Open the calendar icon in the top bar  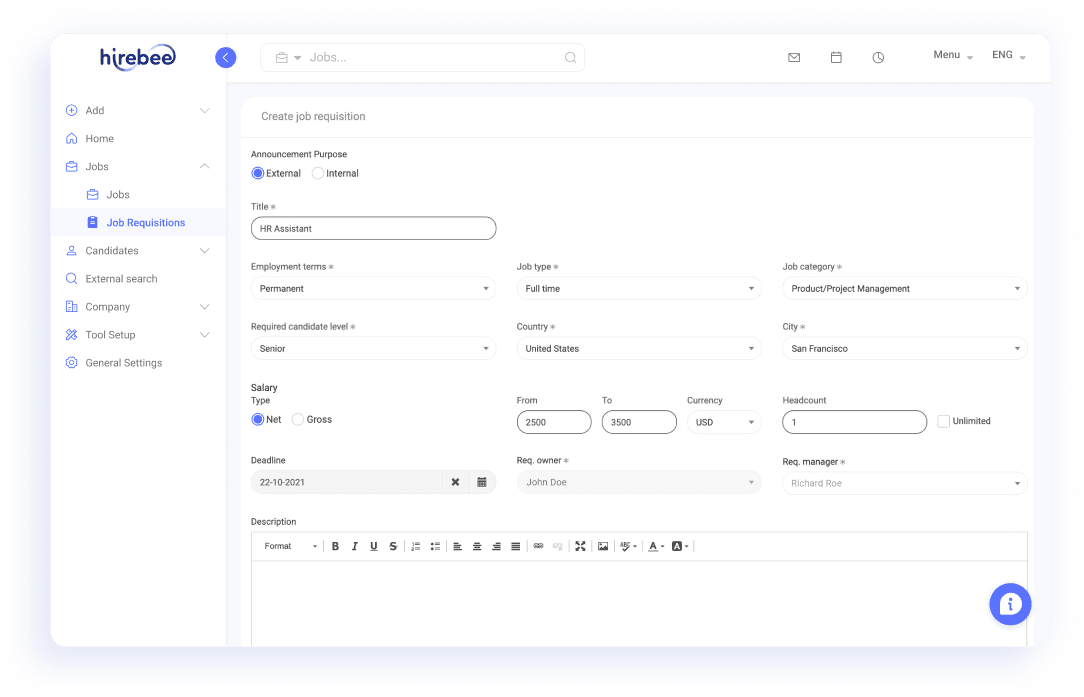tap(836, 57)
